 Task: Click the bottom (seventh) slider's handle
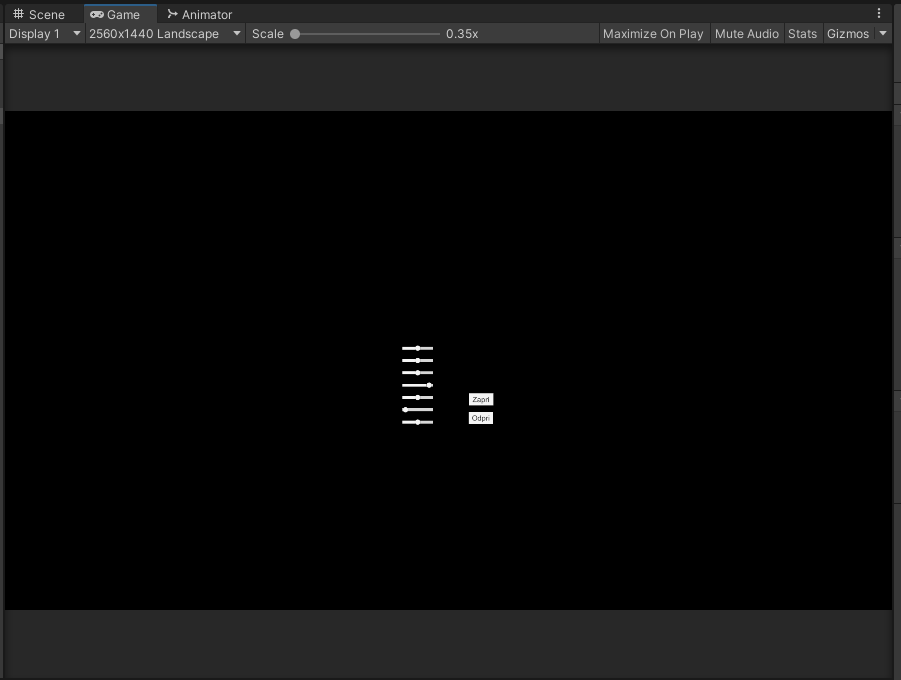[418, 422]
